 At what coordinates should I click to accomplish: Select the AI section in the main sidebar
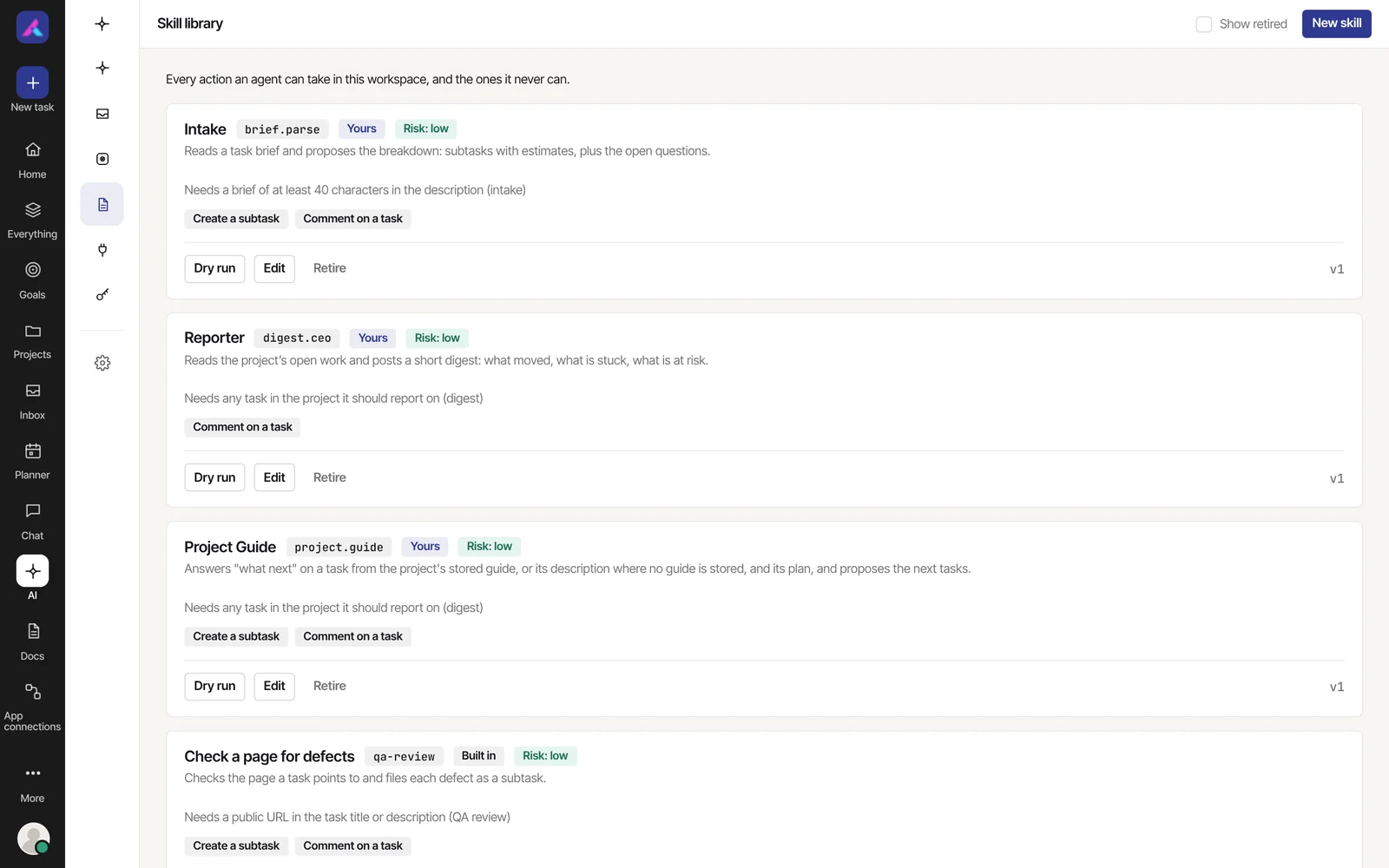click(x=32, y=577)
